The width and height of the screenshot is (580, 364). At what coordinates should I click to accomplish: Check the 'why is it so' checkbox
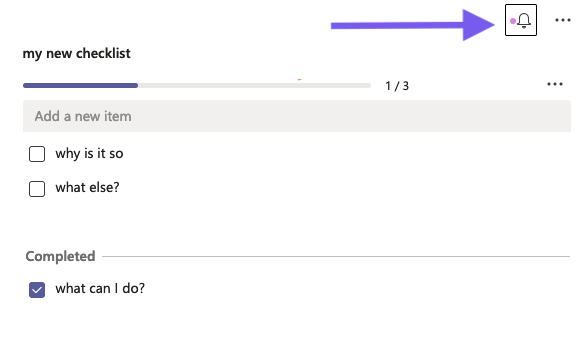click(37, 154)
